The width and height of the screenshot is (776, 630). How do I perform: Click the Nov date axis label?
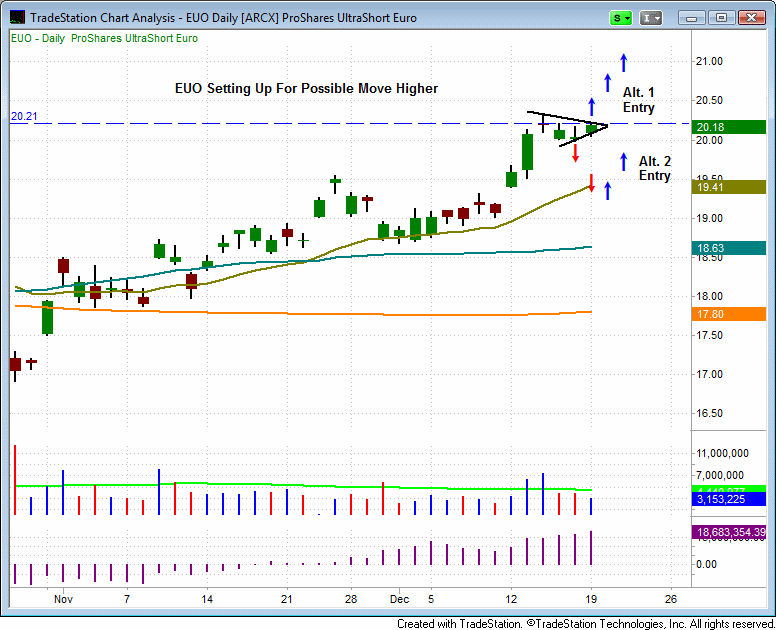point(63,599)
